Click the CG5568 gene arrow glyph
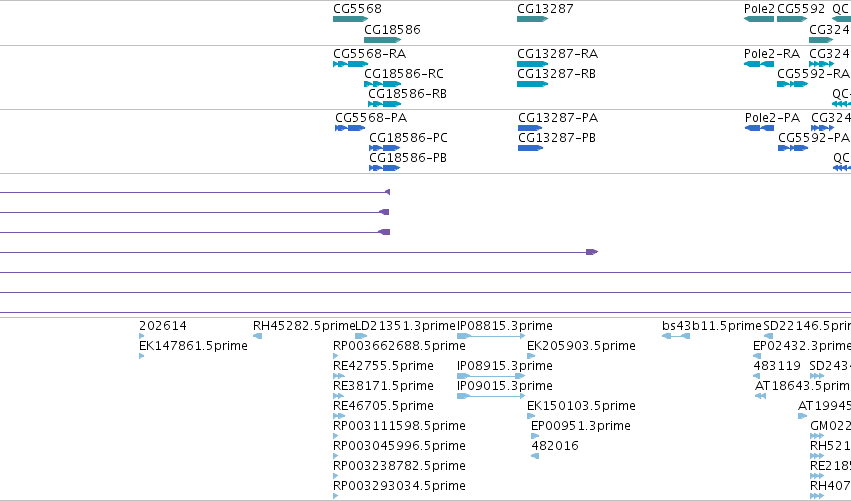 click(x=351, y=20)
